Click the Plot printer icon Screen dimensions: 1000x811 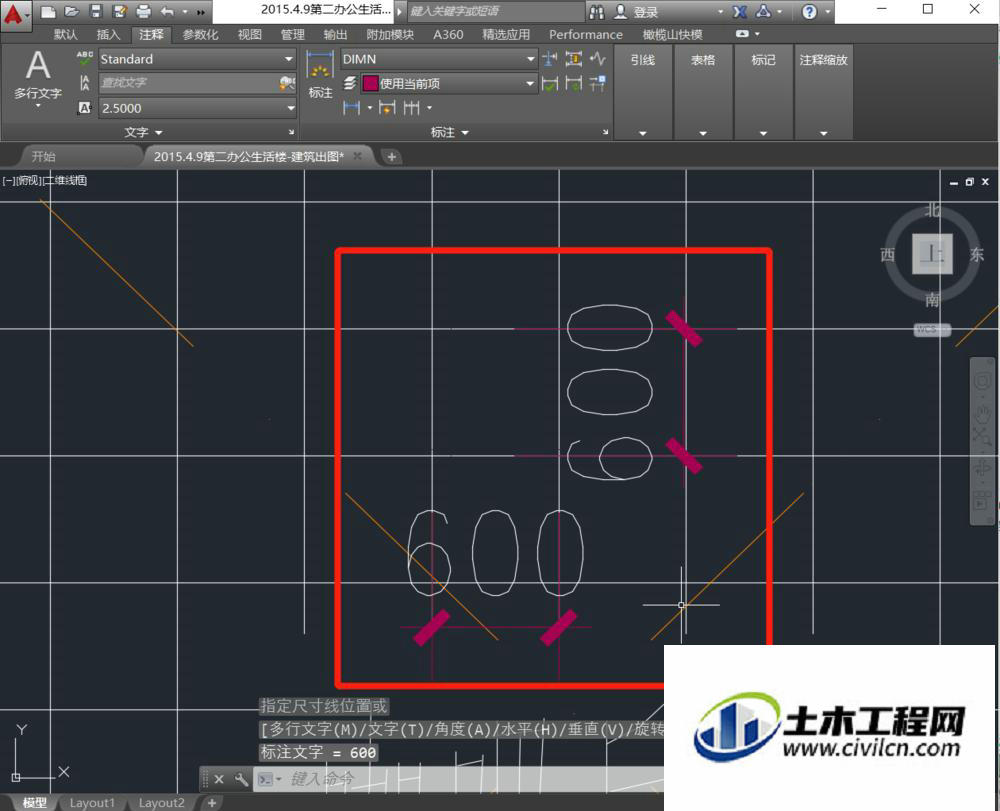pos(144,11)
